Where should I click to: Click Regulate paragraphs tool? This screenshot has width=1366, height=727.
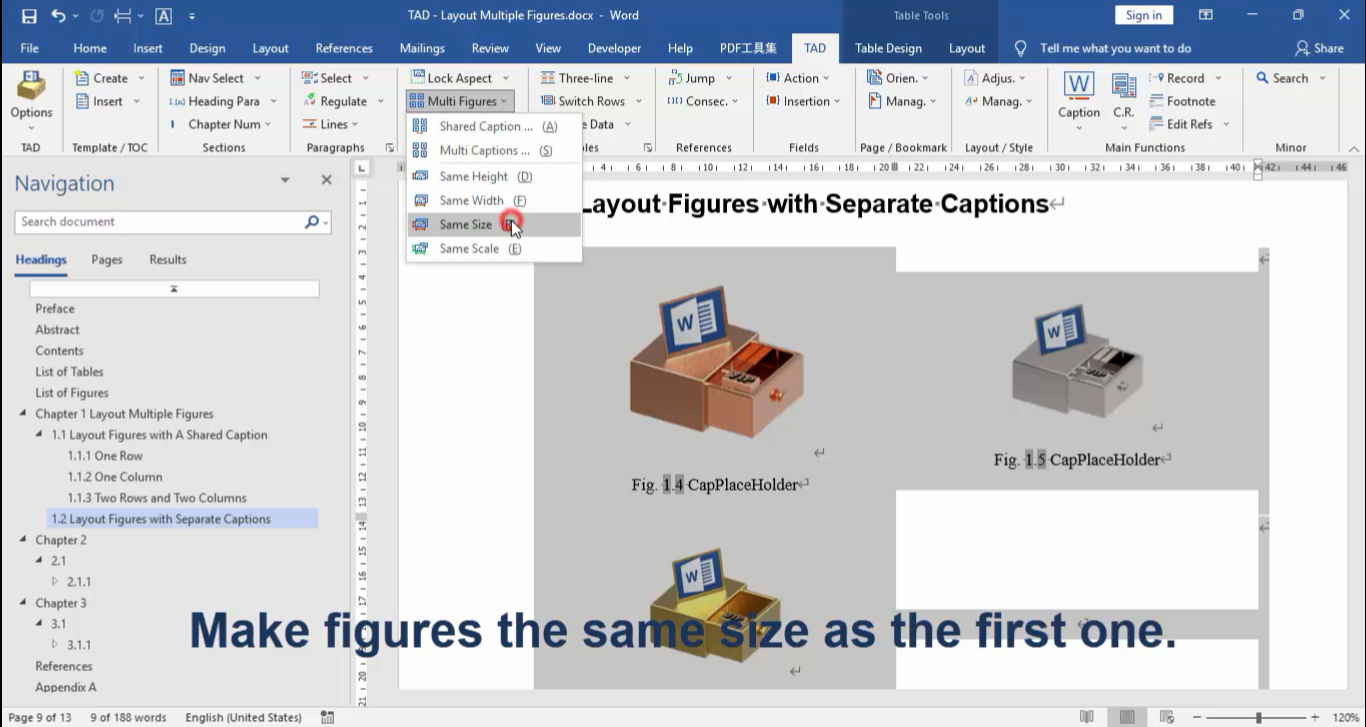tap(342, 101)
